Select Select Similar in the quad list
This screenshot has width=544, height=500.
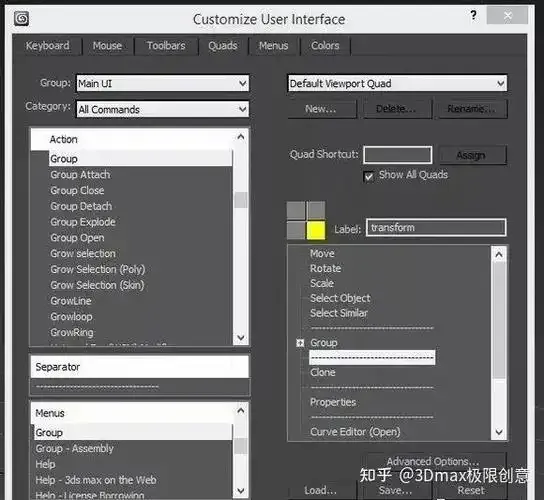tap(339, 313)
